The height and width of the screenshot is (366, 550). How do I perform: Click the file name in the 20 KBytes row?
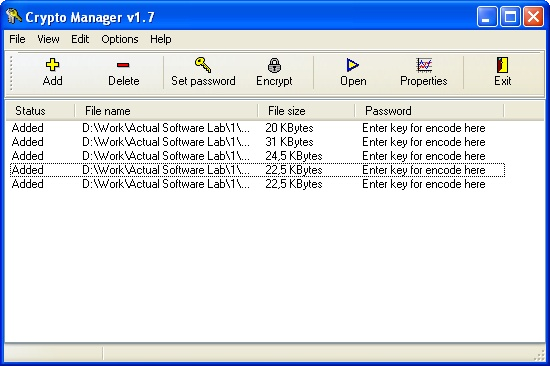pos(166,128)
